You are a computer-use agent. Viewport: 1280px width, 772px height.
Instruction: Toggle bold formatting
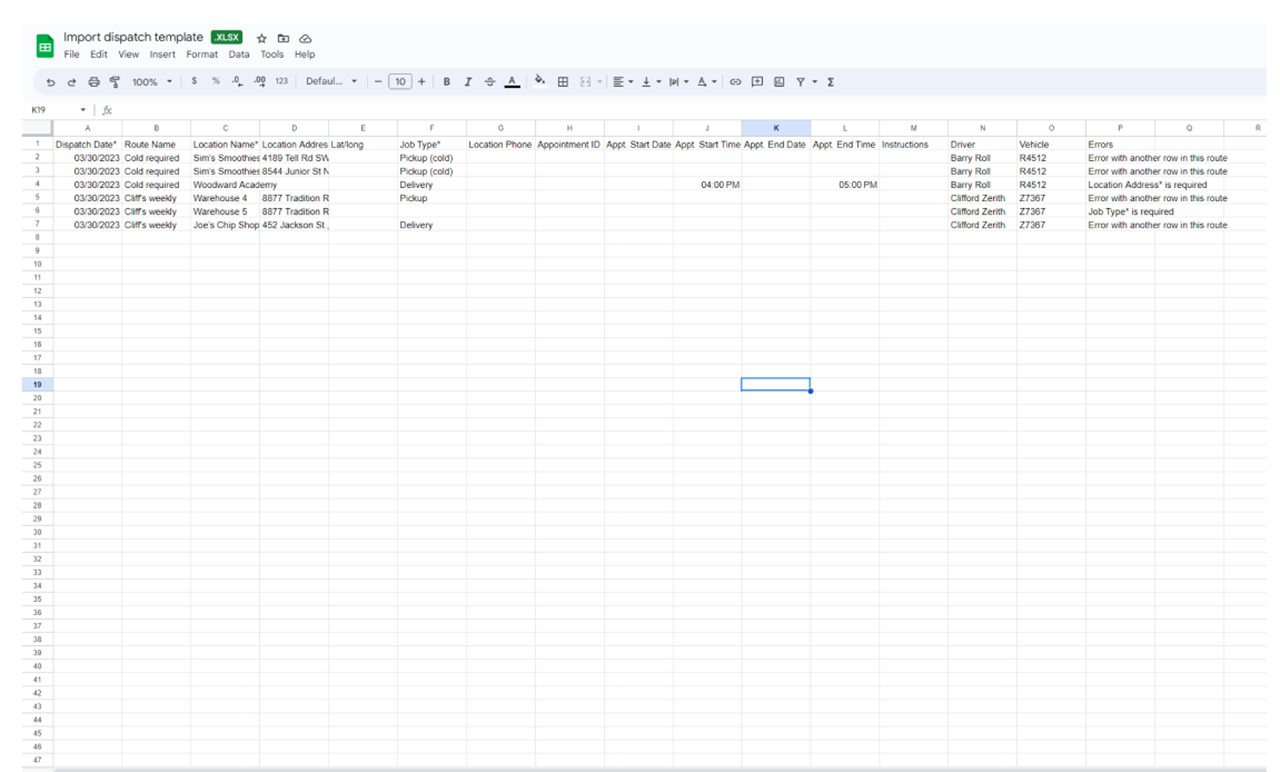pyautogui.click(x=446, y=82)
